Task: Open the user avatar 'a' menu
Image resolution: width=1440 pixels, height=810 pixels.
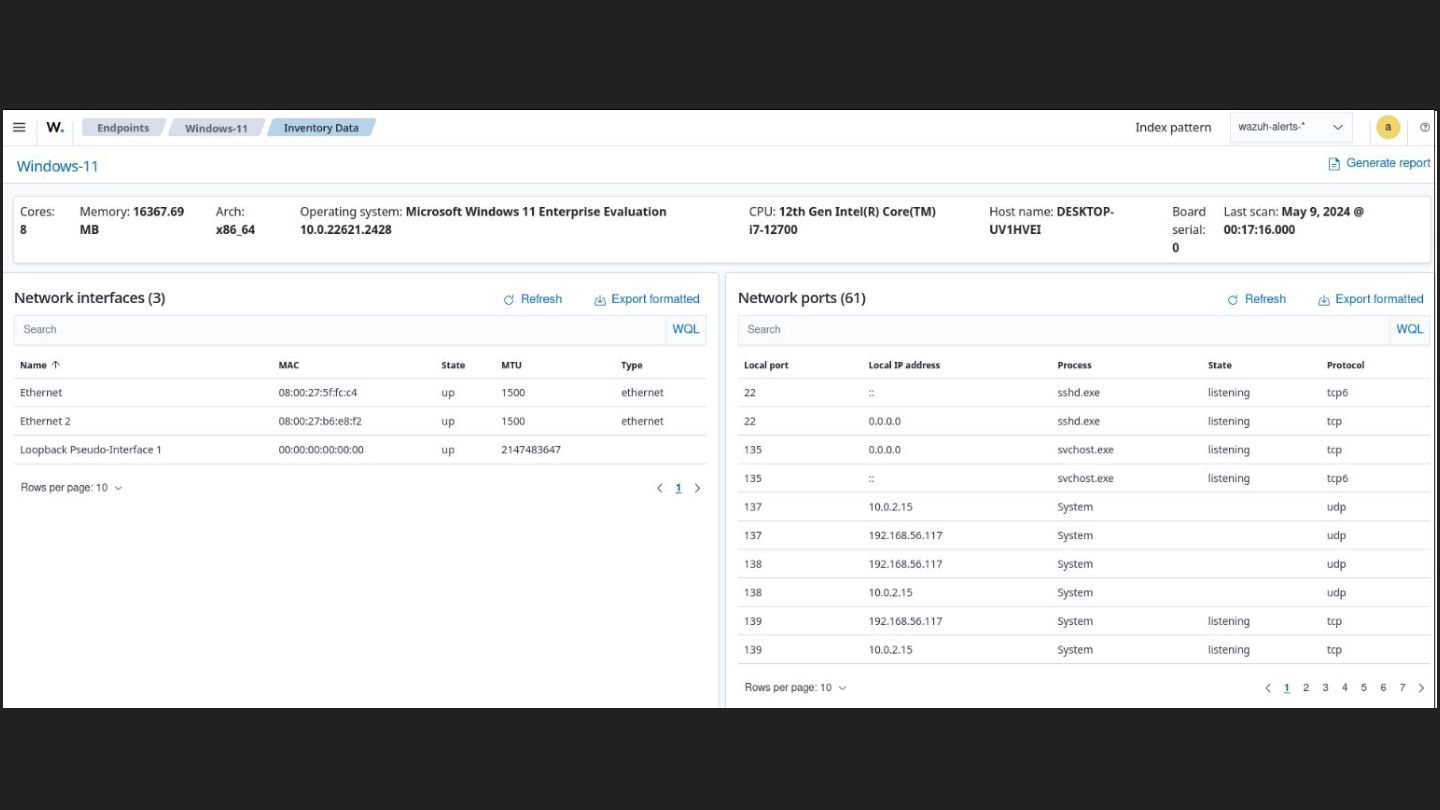Action: (1388, 127)
